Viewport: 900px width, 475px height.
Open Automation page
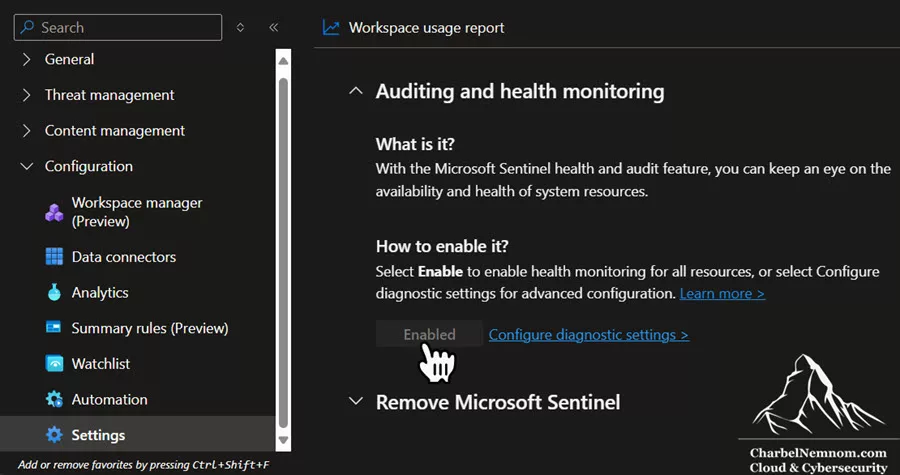(x=110, y=399)
